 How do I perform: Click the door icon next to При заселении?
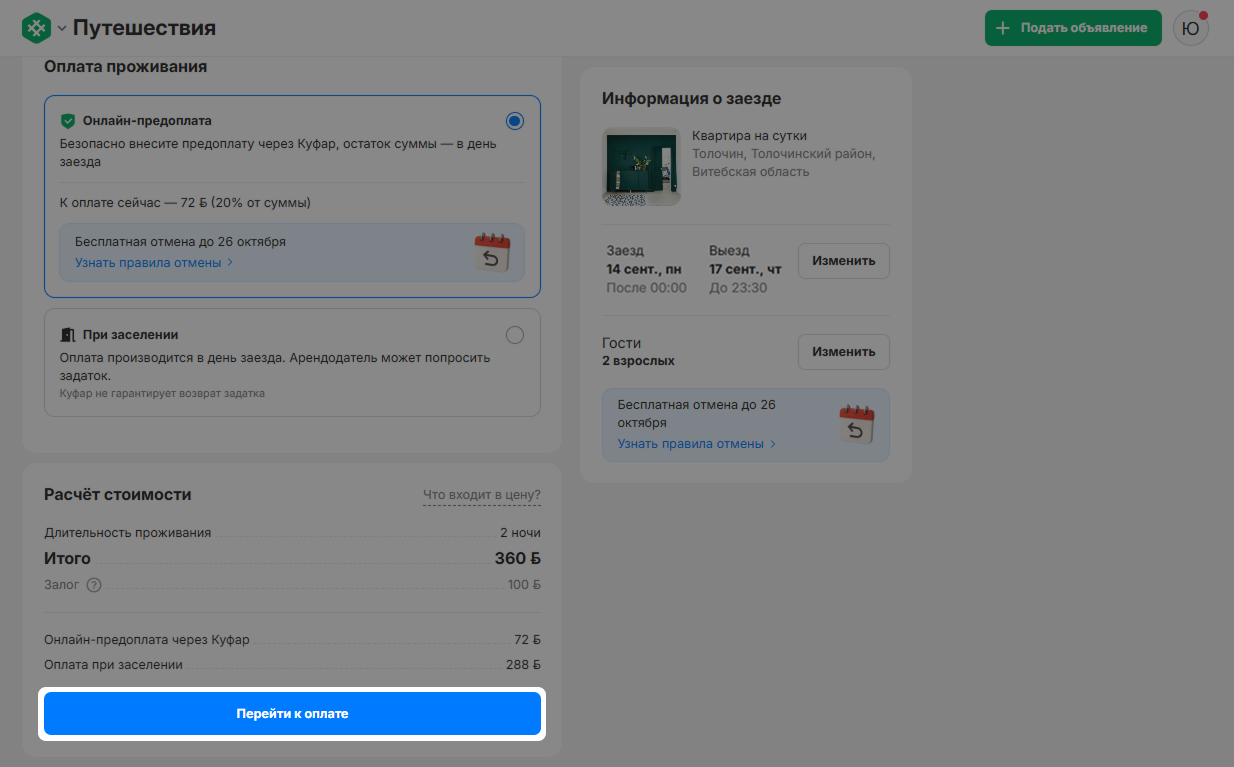(68, 335)
